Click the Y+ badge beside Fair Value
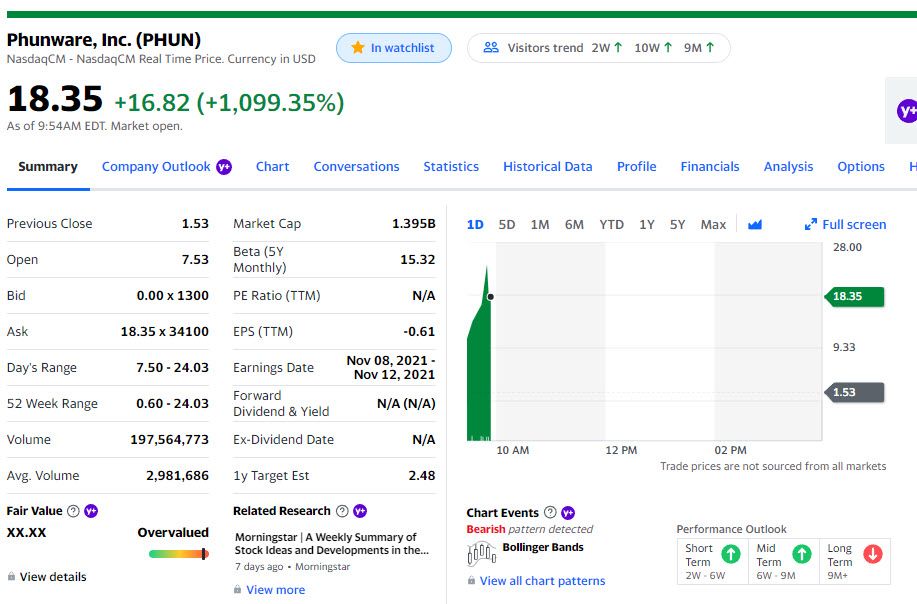Image resolution: width=917 pixels, height=604 pixels. [91, 511]
